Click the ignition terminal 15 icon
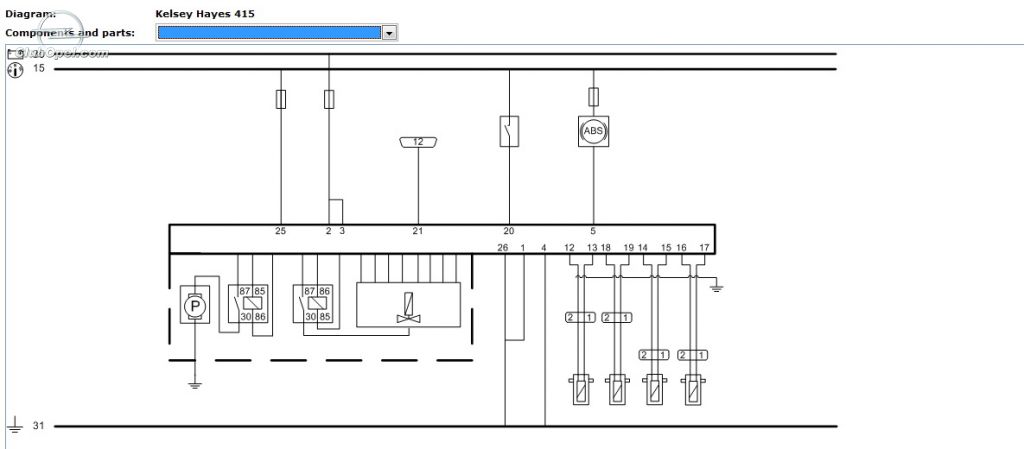The width and height of the screenshot is (1024, 449). pyautogui.click(x=14, y=70)
